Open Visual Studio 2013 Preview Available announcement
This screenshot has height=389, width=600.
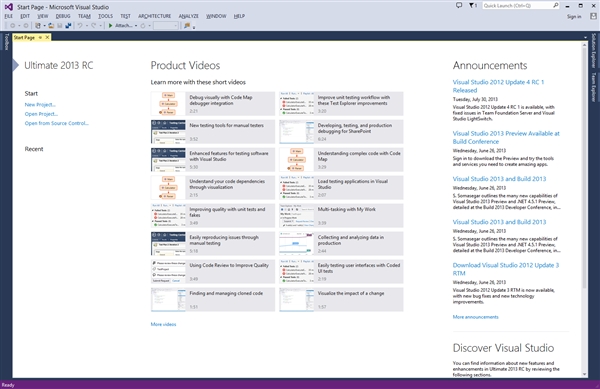[506, 137]
